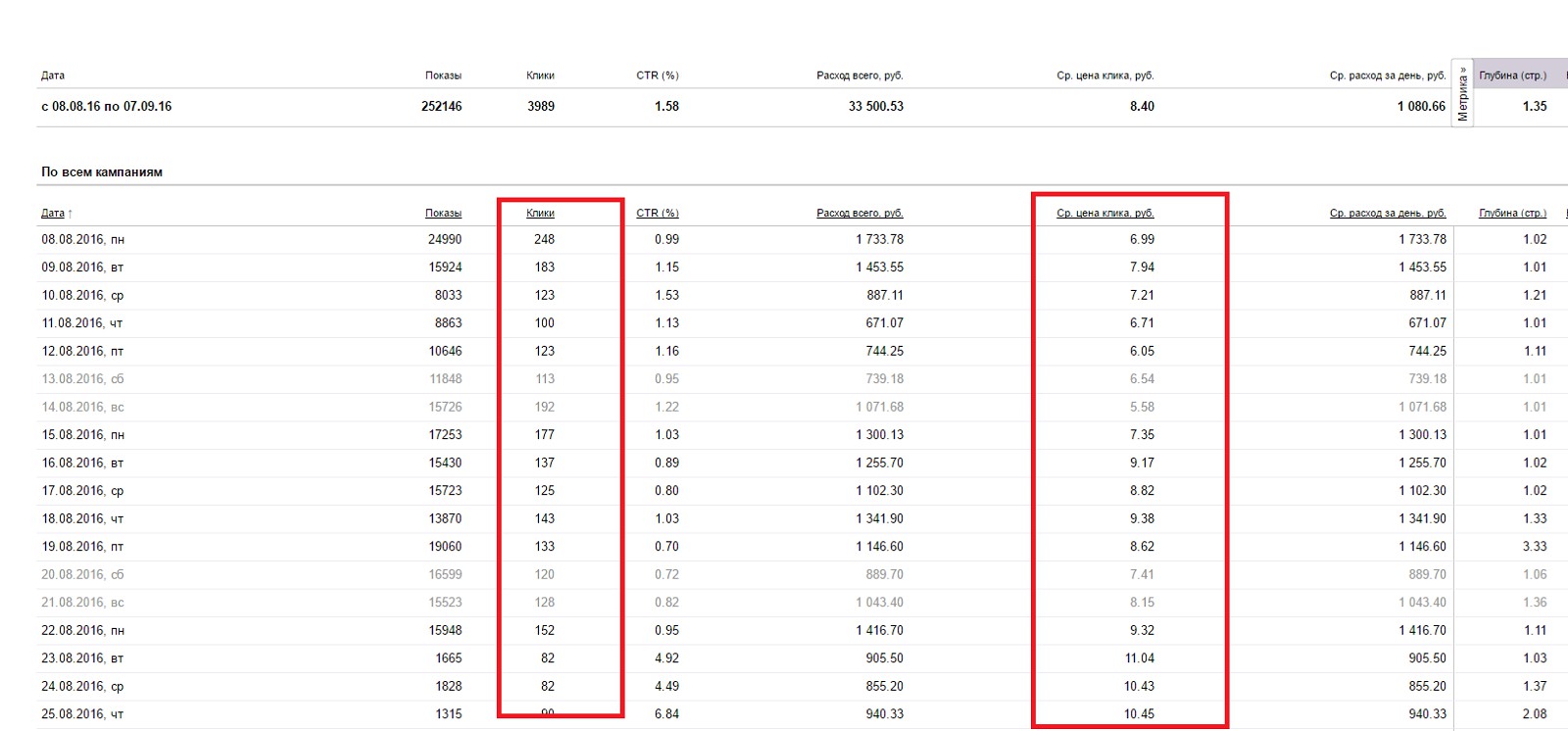The width and height of the screenshot is (1568, 731).
Task: Select the 08.08.2016, пн date row
Action: [x=82, y=239]
